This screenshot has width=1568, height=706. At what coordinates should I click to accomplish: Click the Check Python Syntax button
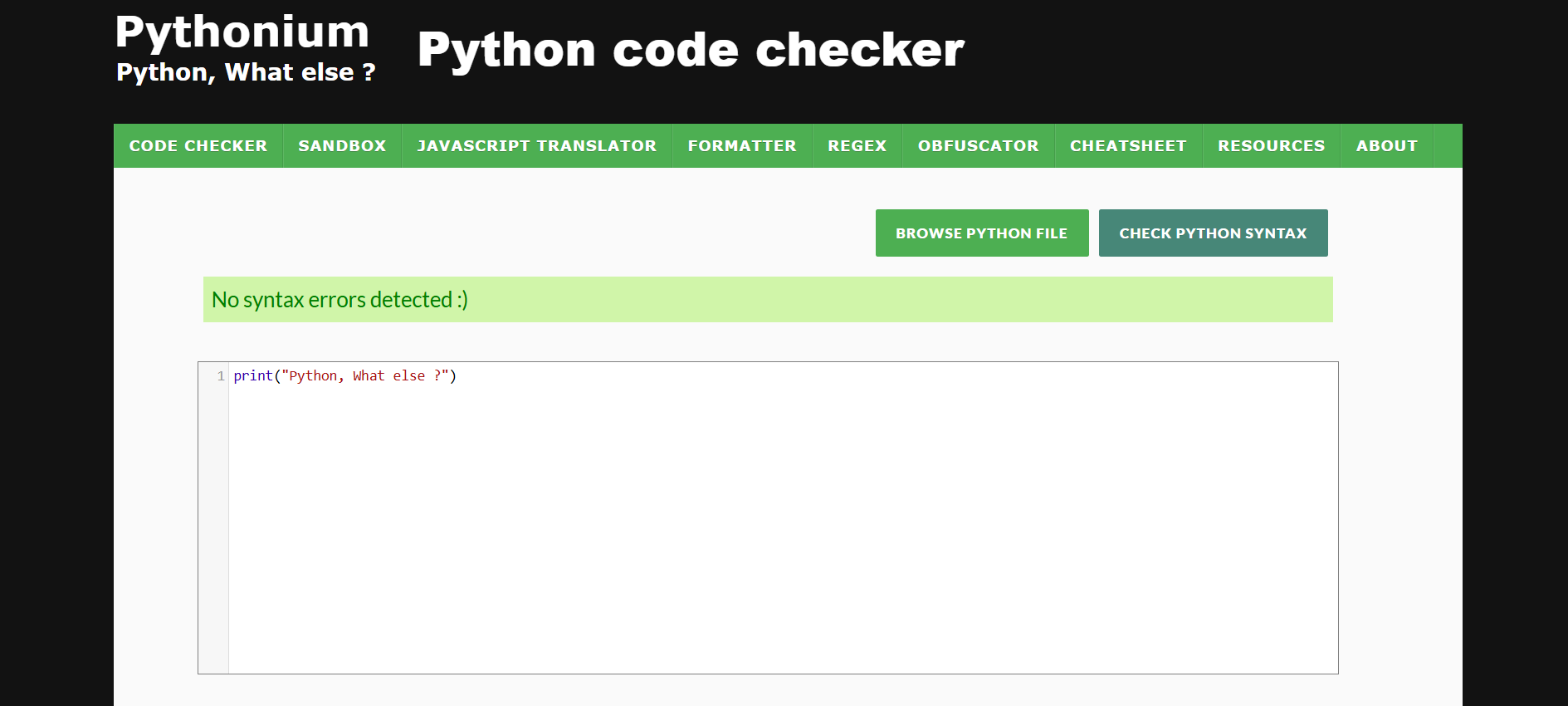(1214, 233)
